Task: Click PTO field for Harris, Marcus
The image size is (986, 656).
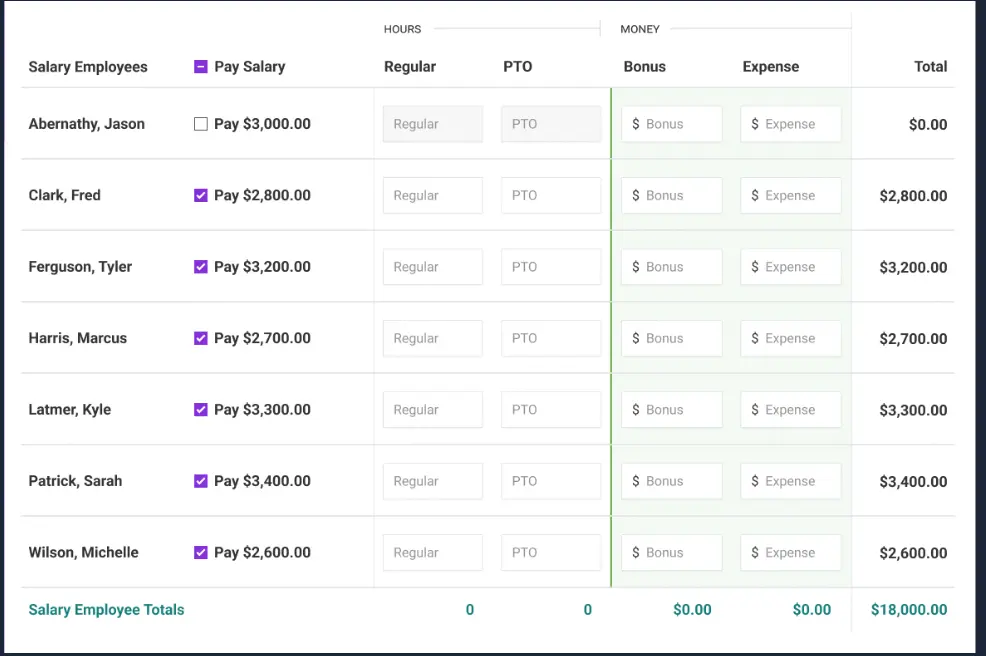Action: [x=551, y=338]
